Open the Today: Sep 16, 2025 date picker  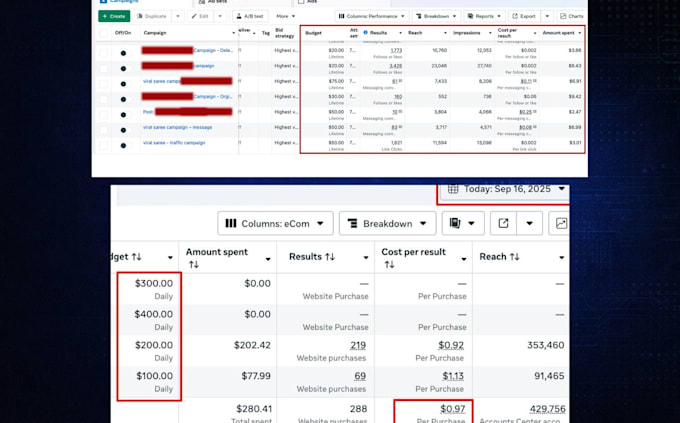(x=506, y=189)
